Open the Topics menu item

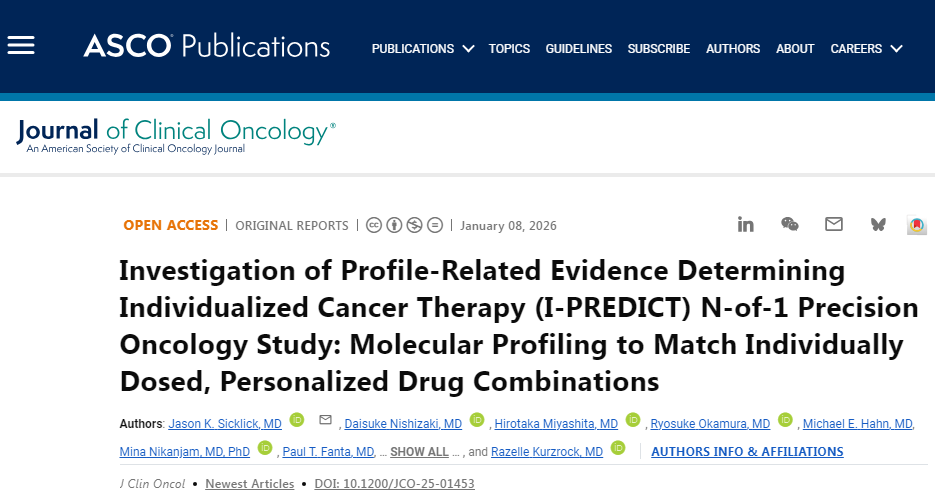click(x=509, y=48)
